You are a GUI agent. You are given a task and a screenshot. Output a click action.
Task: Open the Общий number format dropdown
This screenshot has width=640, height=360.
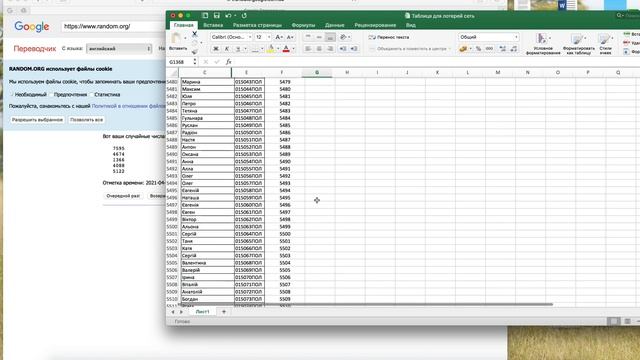pos(488,37)
